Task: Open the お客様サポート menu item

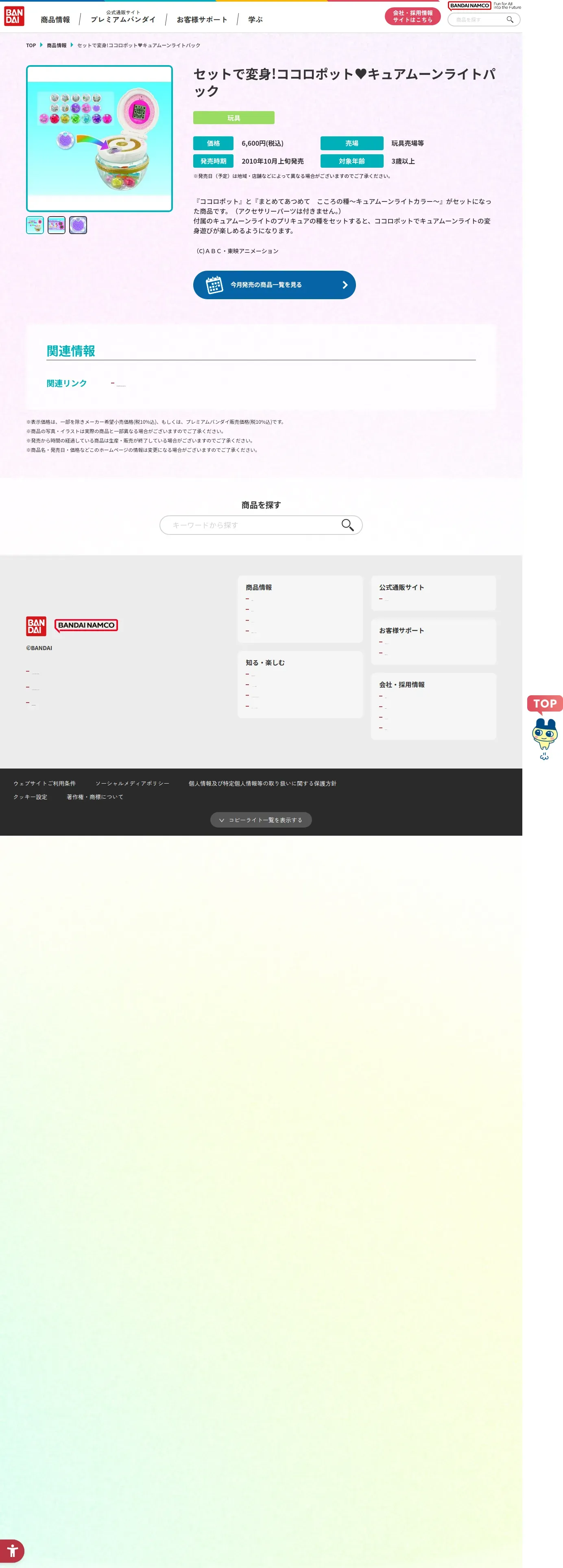Action: point(202,20)
